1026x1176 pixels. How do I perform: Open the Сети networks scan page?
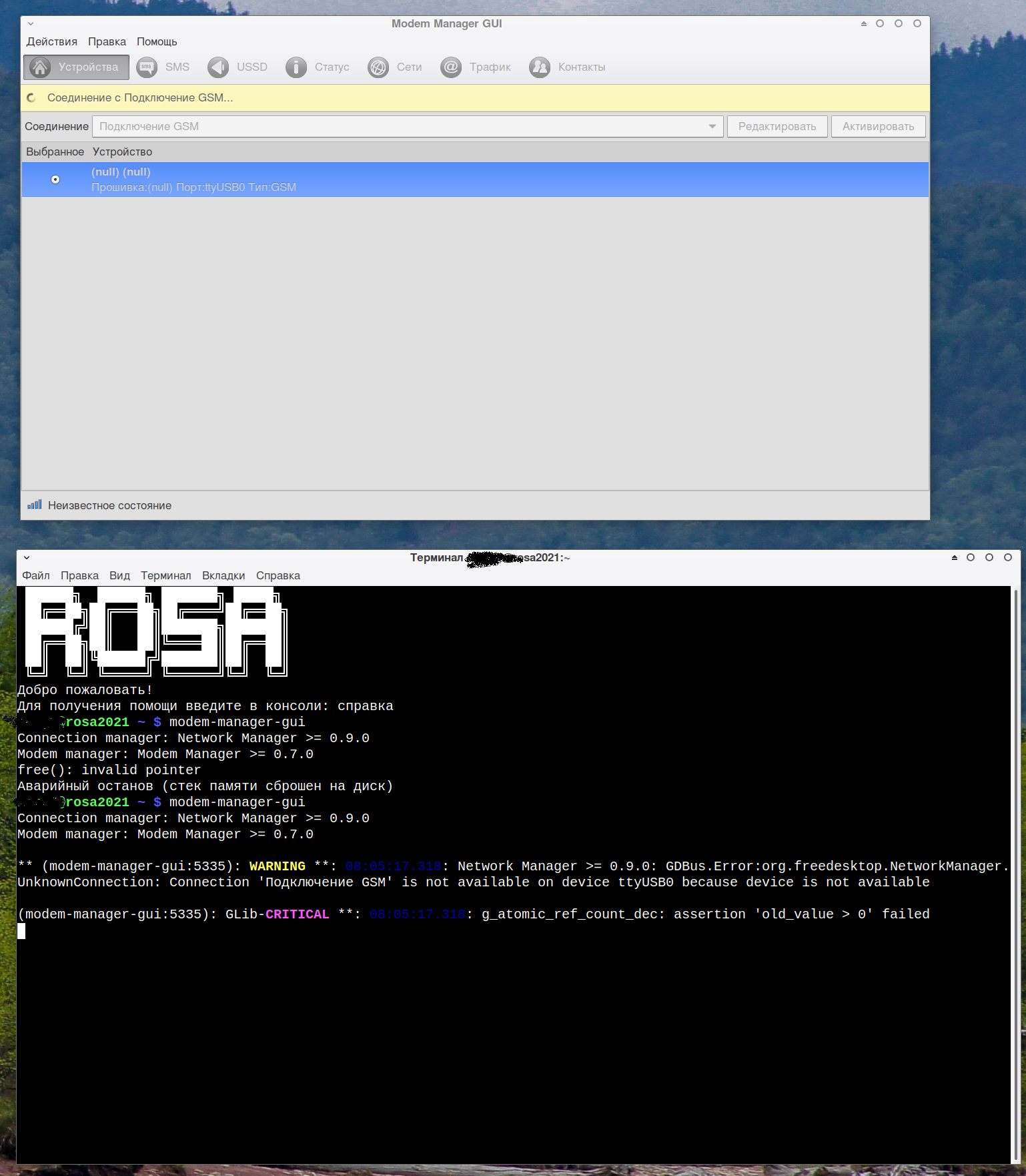click(x=395, y=67)
